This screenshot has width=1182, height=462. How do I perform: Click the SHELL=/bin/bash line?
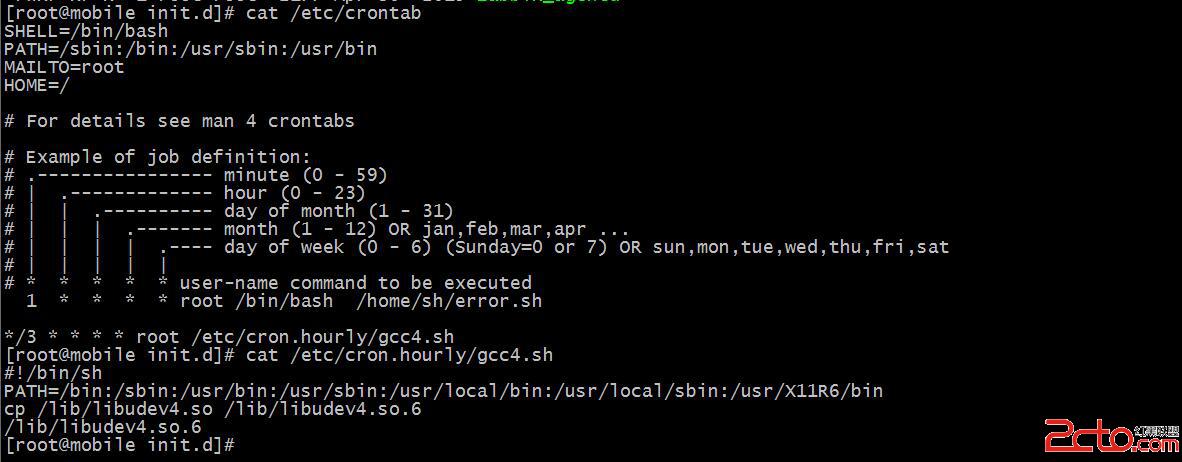click(86, 32)
